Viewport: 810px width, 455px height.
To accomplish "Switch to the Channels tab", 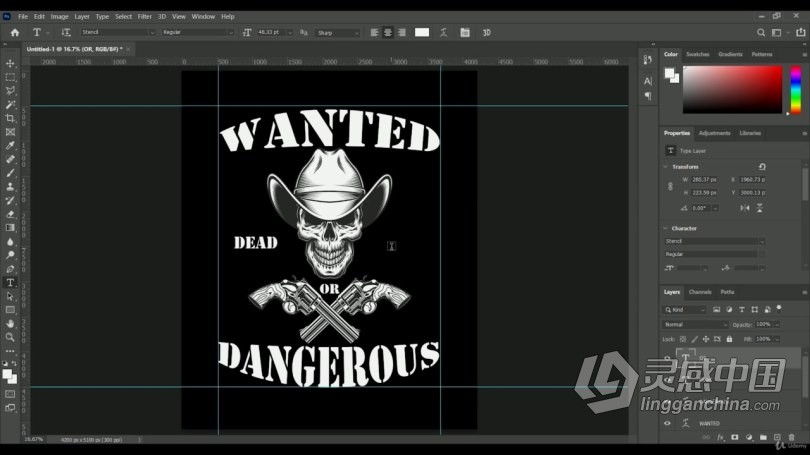I will pyautogui.click(x=700, y=292).
